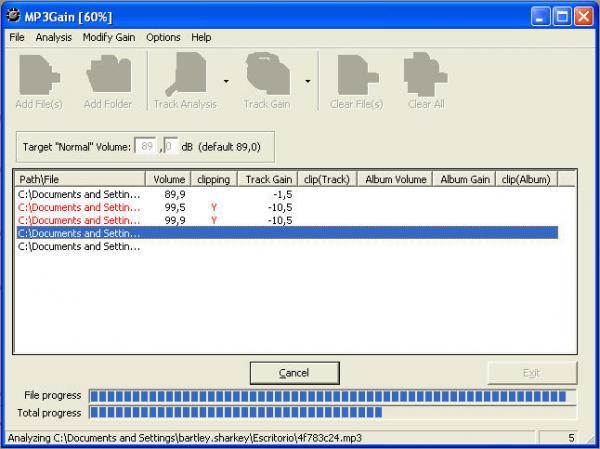
Task: Minimize the MP3Gain window
Action: 540,16
